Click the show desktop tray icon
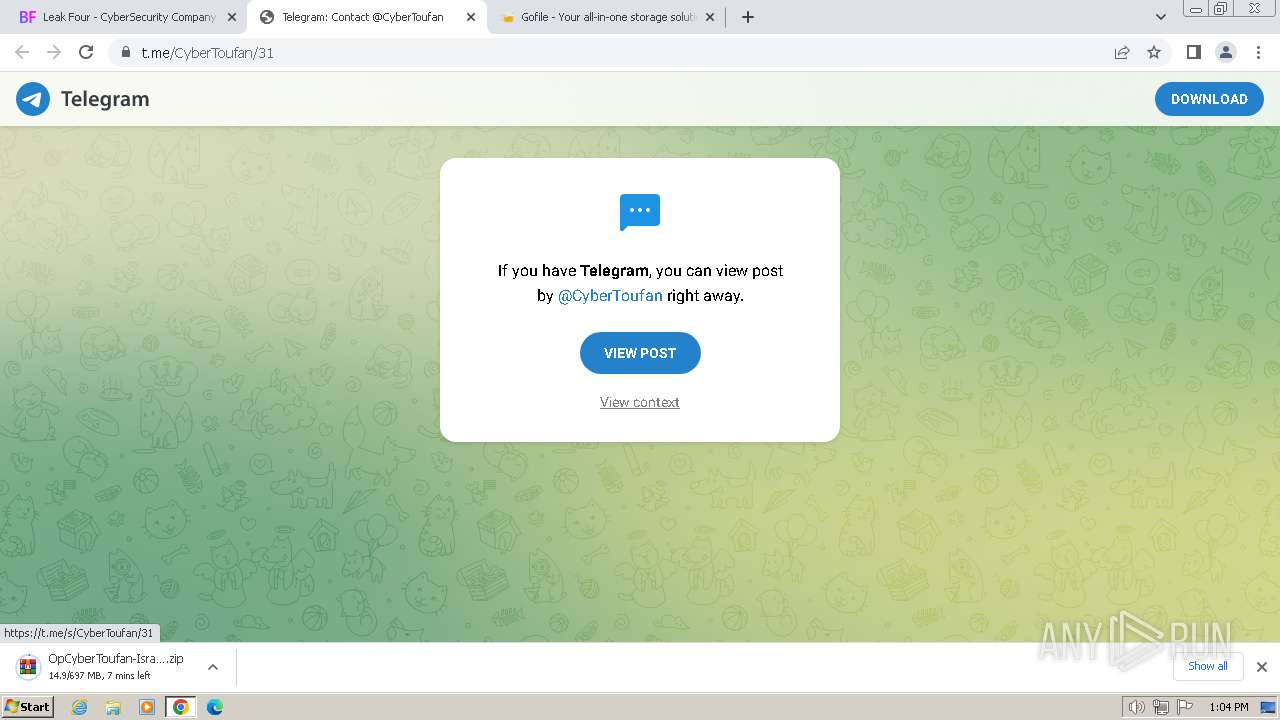Image resolution: width=1280 pixels, height=720 pixels. [x=1268, y=707]
